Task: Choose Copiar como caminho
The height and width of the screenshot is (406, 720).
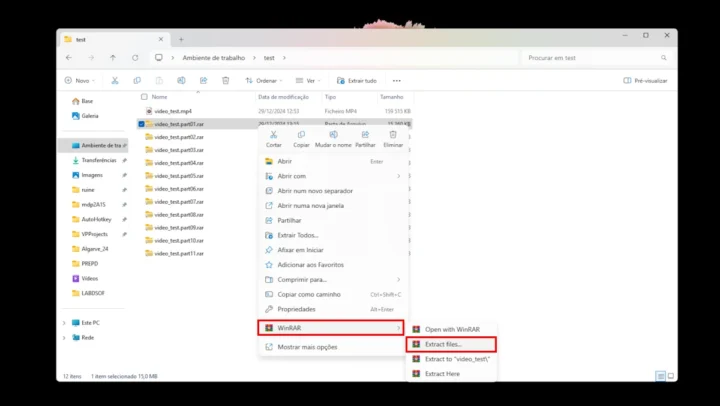Action: [x=332, y=294]
